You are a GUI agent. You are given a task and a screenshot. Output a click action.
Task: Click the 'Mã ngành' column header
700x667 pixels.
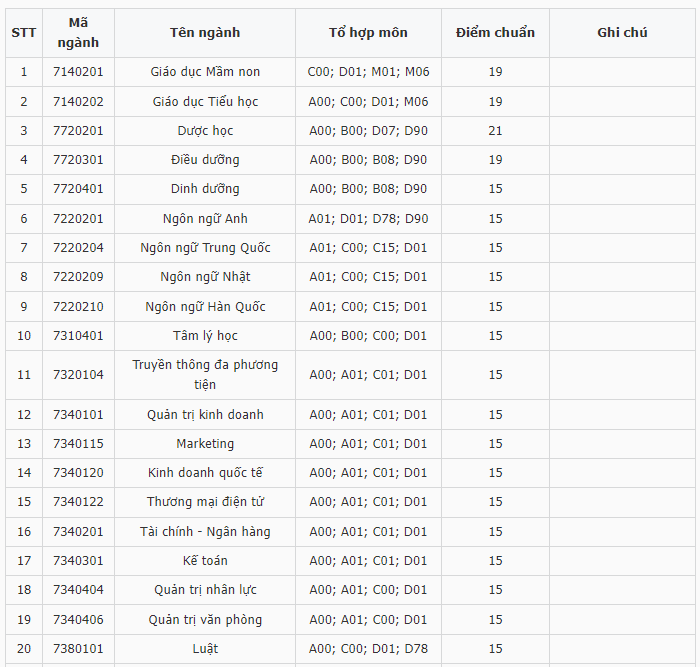[78, 33]
